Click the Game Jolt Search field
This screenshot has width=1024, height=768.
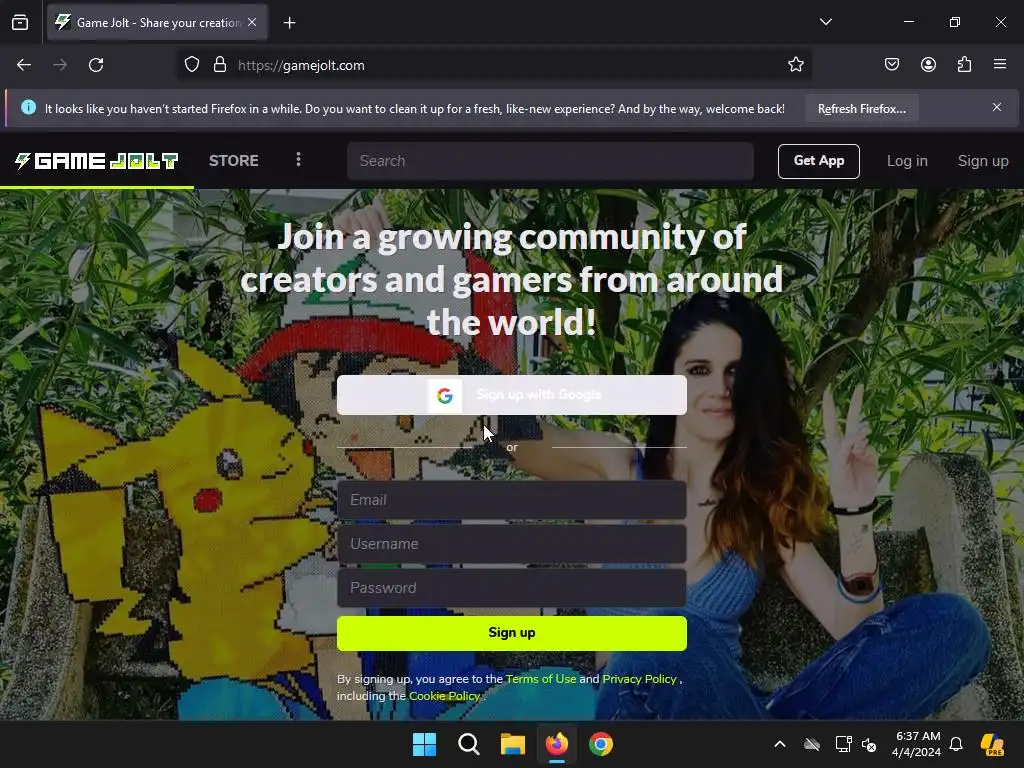[551, 161]
